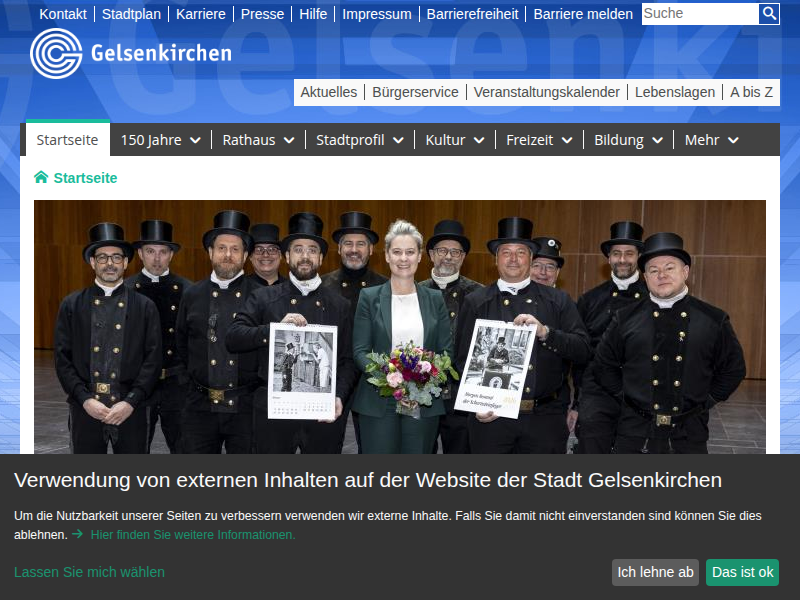The height and width of the screenshot is (600, 800).
Task: Click the Gelsenkirchen spiral logo
Action: point(56,53)
